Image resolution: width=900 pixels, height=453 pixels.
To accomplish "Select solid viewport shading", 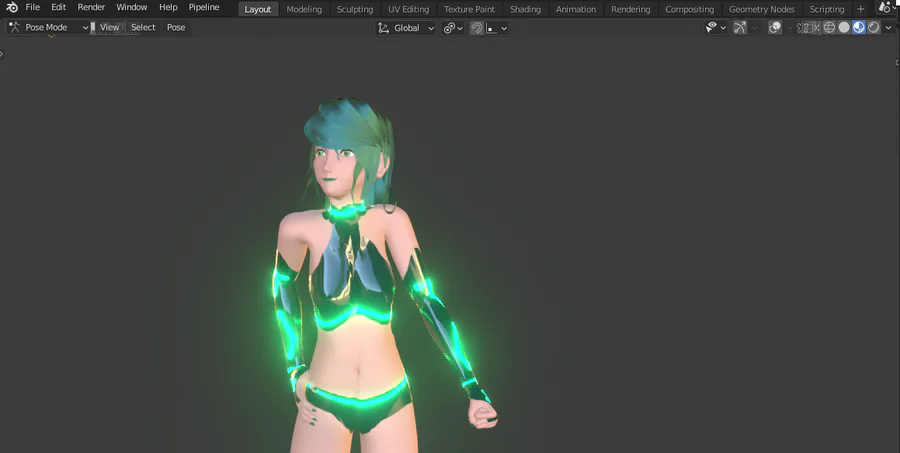I will coord(844,28).
